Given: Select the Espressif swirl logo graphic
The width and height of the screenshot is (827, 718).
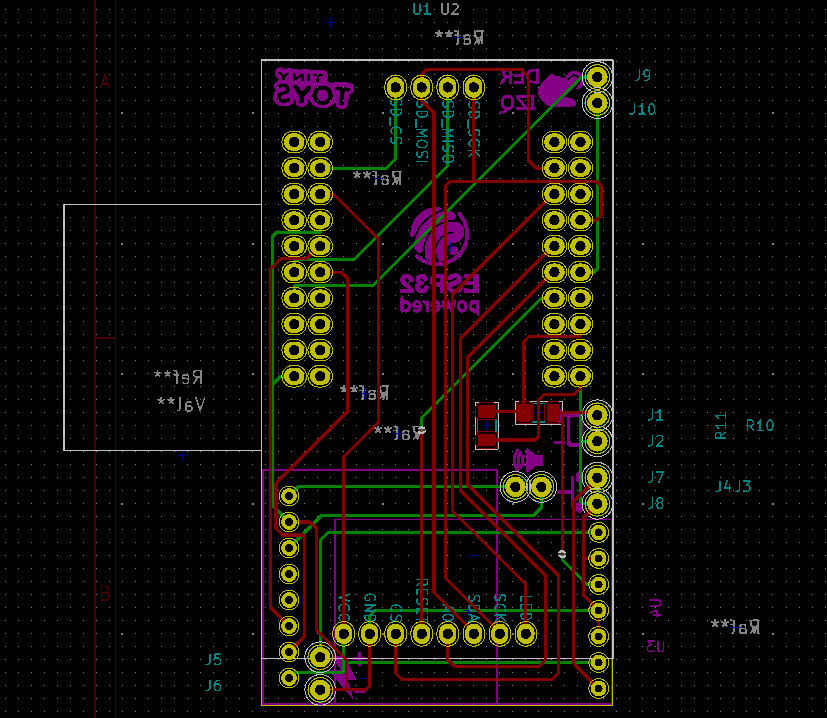Looking at the screenshot, I should click(x=440, y=236).
